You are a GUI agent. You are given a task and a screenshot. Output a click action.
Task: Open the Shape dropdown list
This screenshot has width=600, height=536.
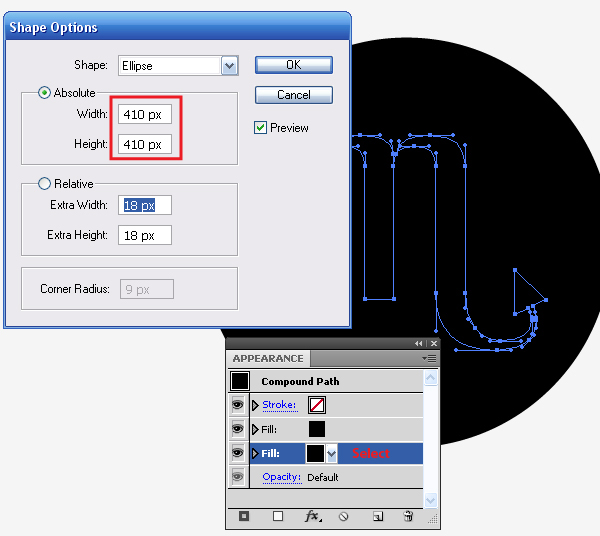tap(230, 65)
